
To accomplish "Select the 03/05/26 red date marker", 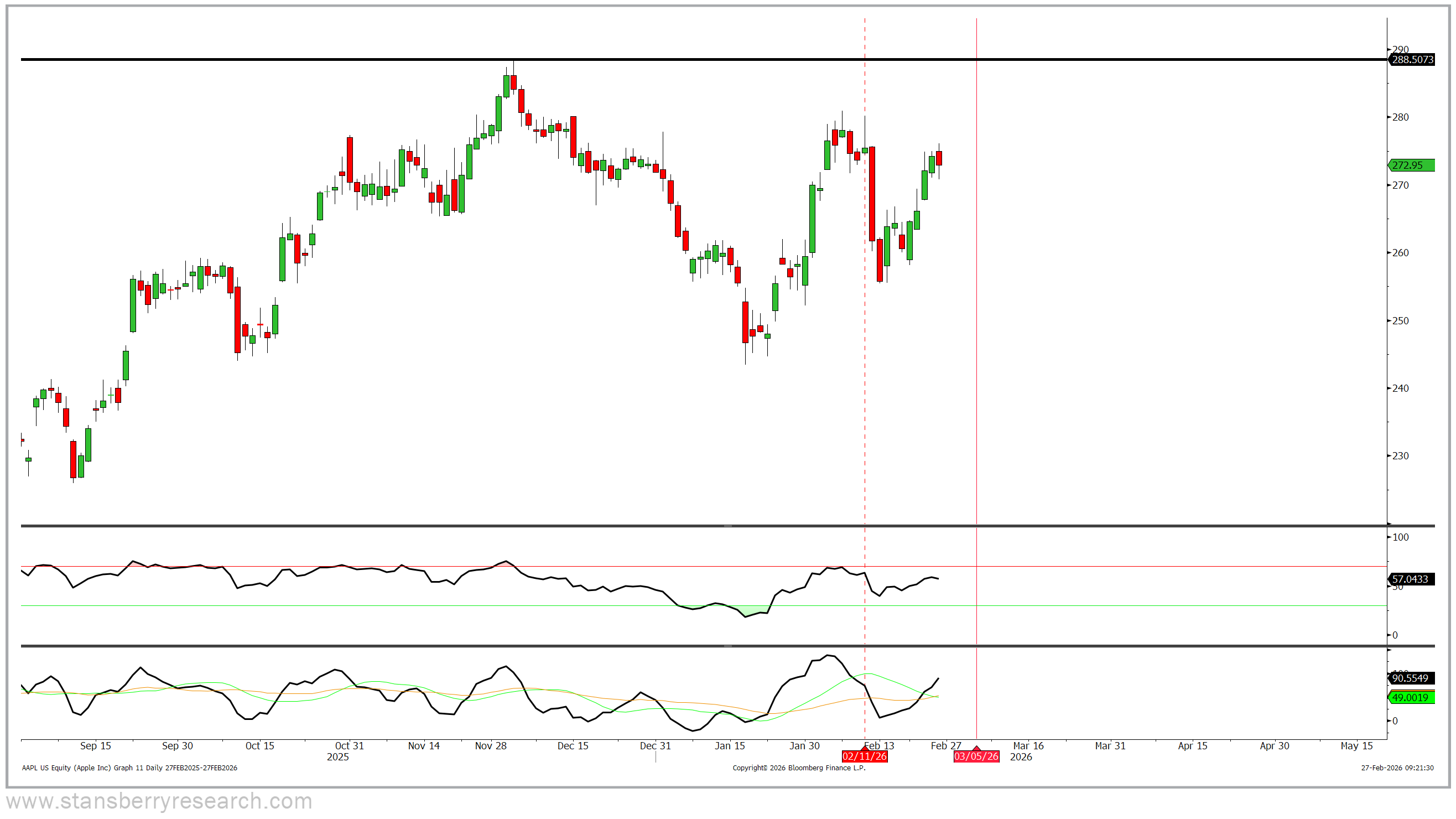I will click(976, 756).
